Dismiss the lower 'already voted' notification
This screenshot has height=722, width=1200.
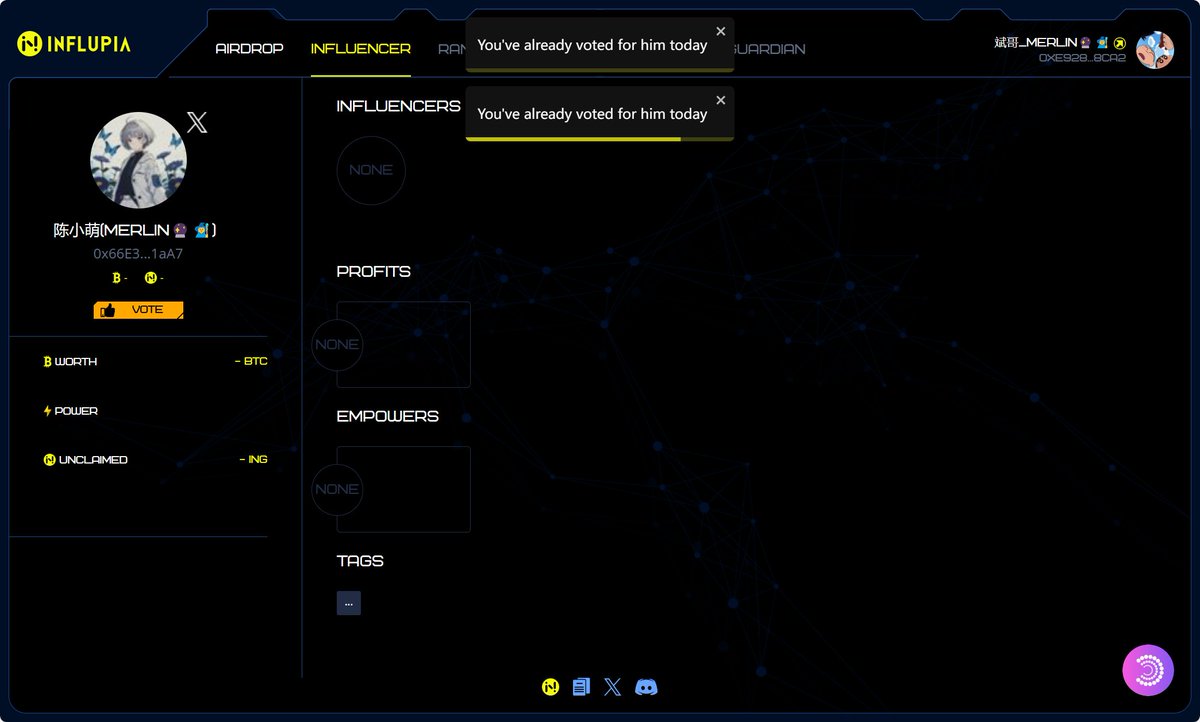tap(721, 101)
